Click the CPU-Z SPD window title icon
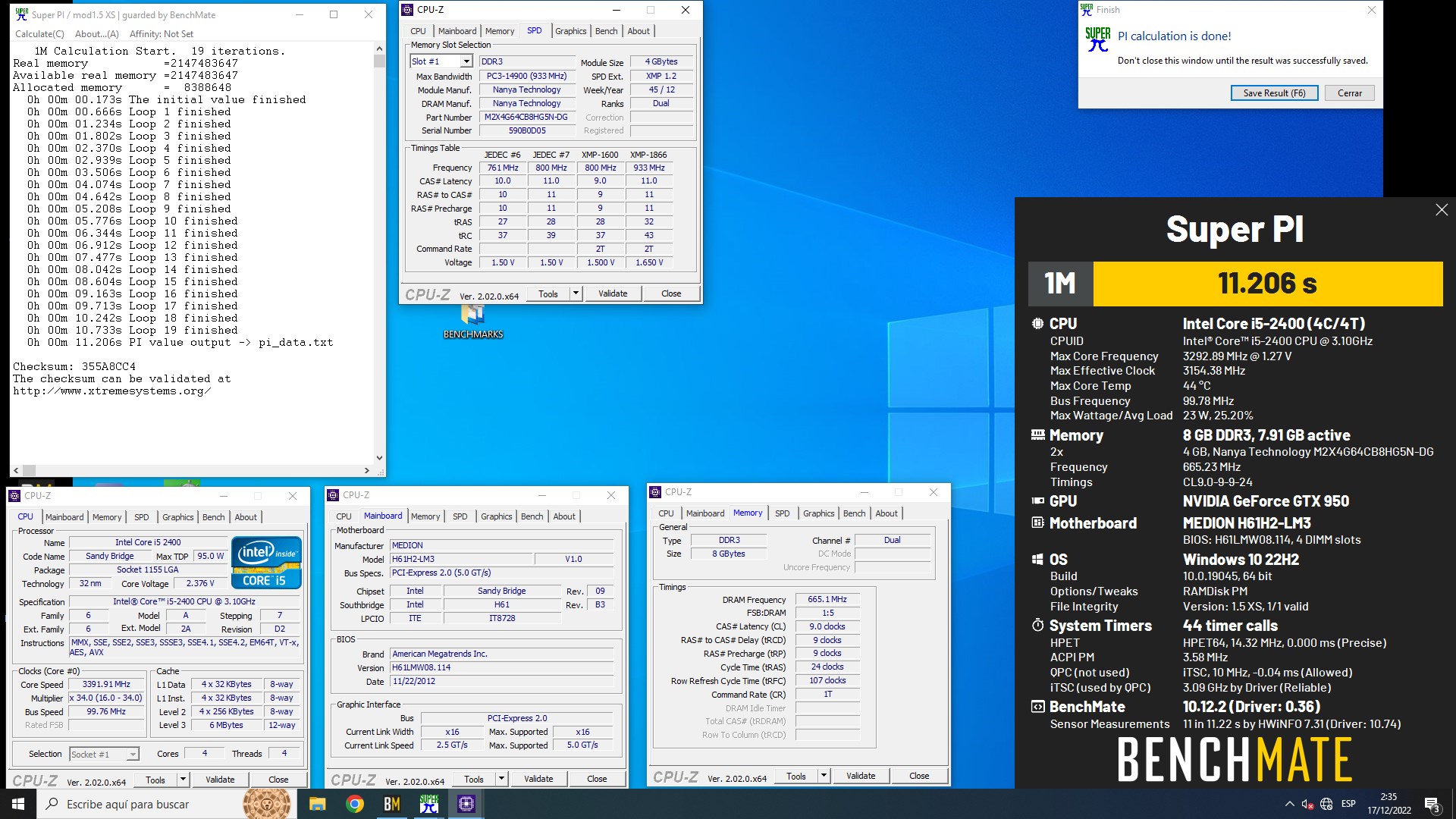The image size is (1456, 819). tap(408, 10)
